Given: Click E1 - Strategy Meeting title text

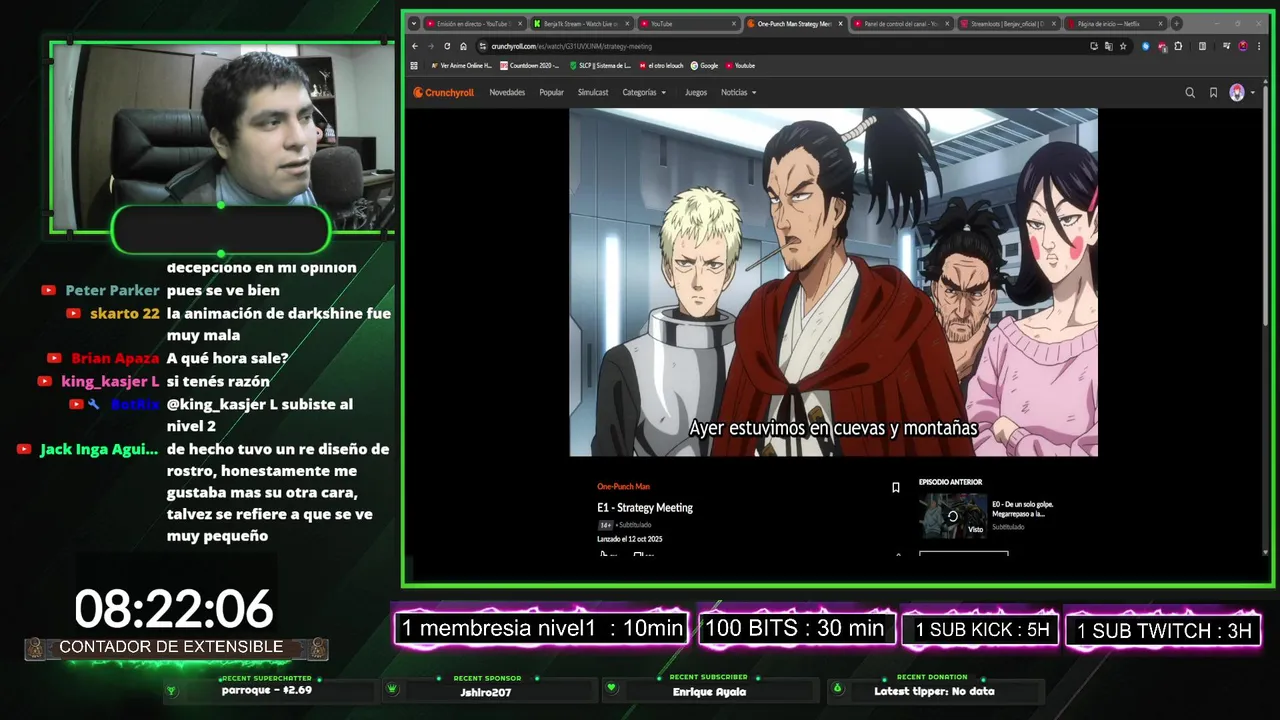Looking at the screenshot, I should [x=645, y=508].
